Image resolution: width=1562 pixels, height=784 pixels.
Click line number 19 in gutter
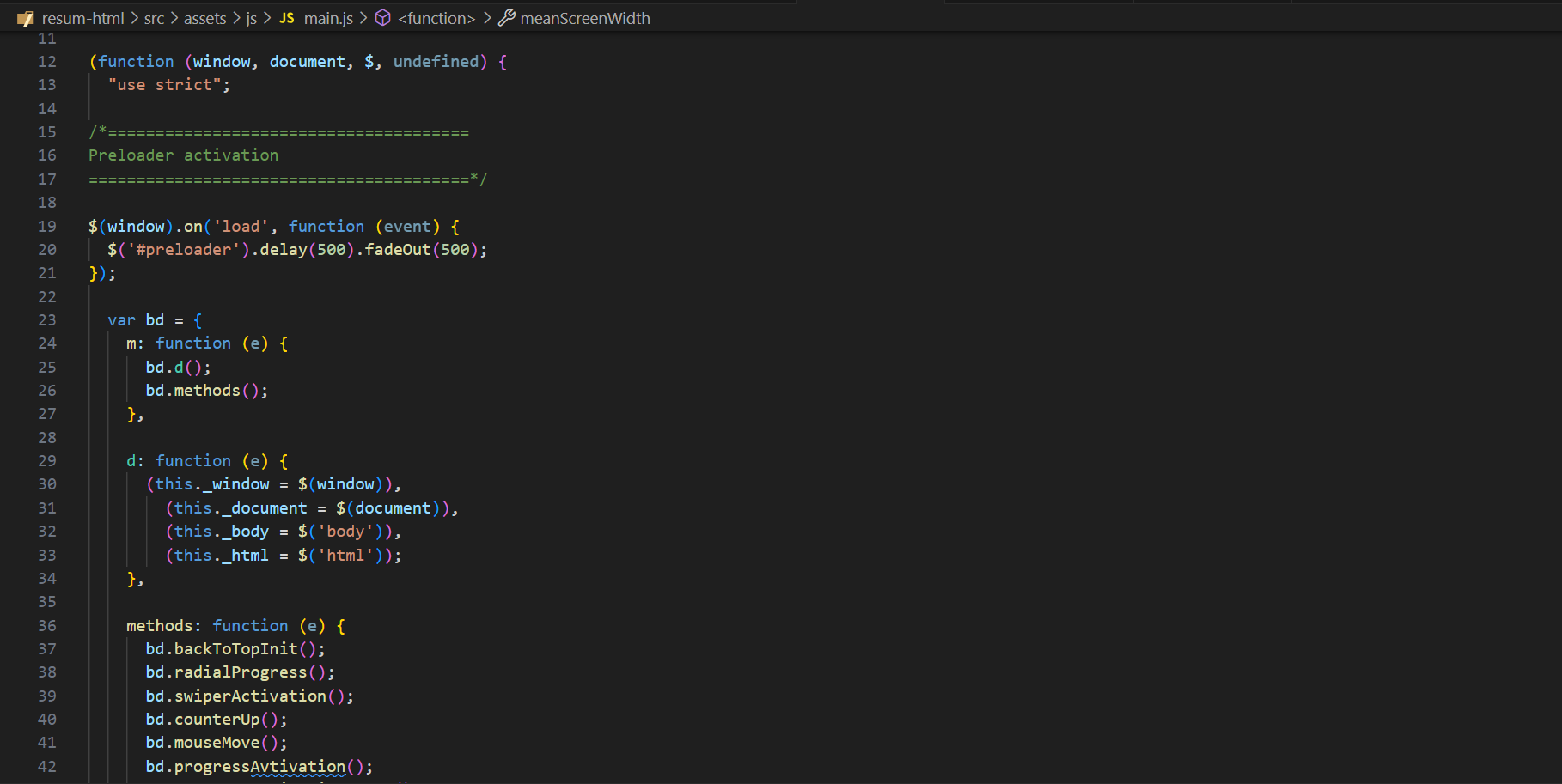coord(47,227)
